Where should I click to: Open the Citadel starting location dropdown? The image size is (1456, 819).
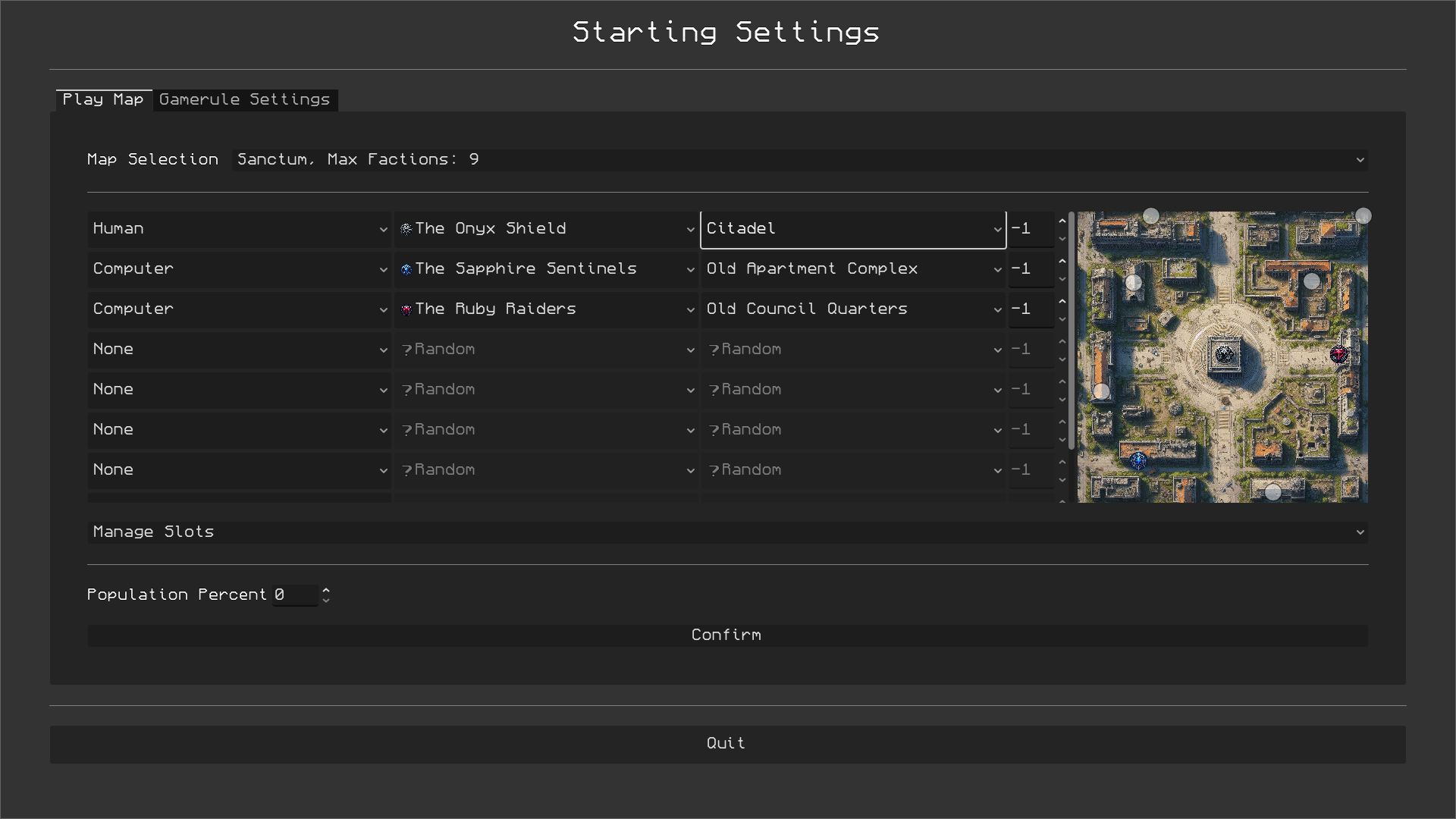pyautogui.click(x=852, y=229)
